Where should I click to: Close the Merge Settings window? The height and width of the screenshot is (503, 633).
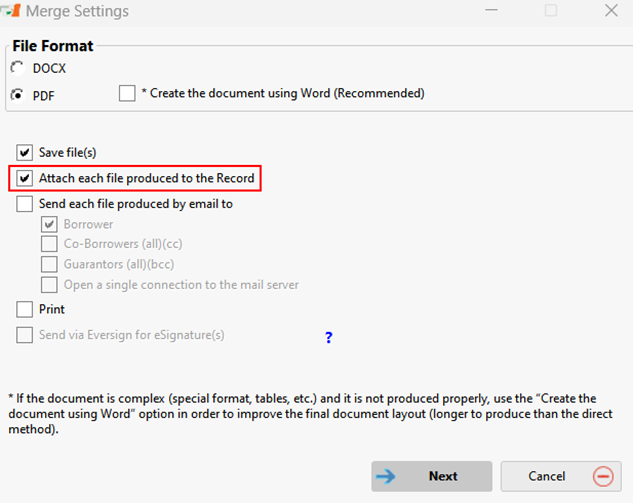coord(611,10)
